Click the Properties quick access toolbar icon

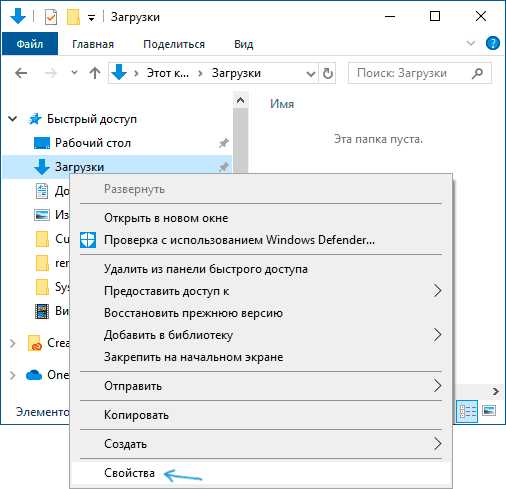51,17
